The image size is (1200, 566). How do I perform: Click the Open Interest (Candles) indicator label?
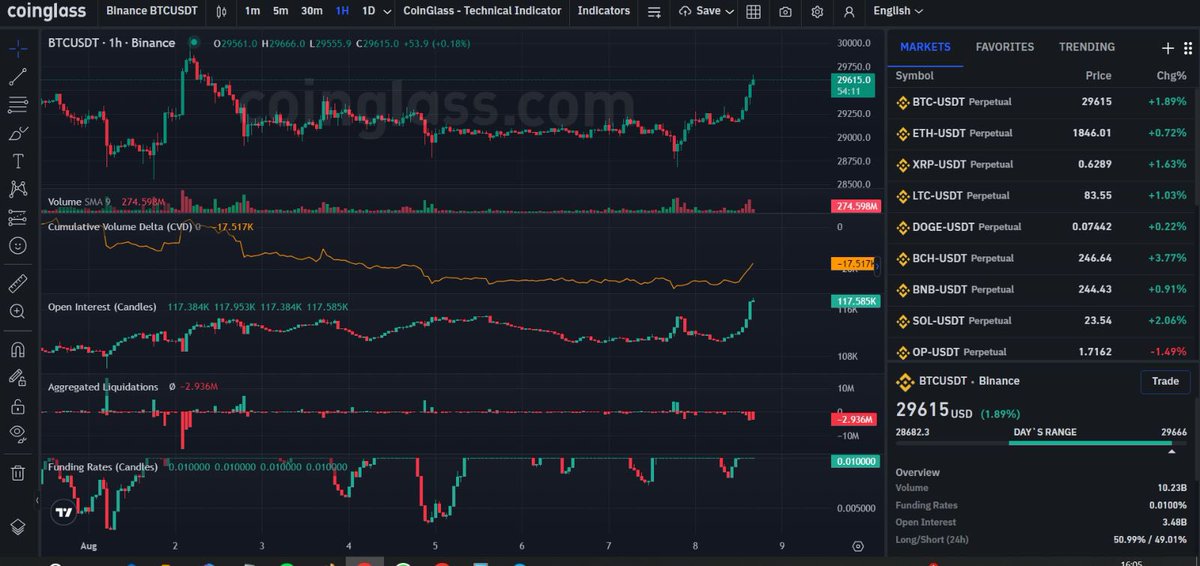click(x=102, y=307)
